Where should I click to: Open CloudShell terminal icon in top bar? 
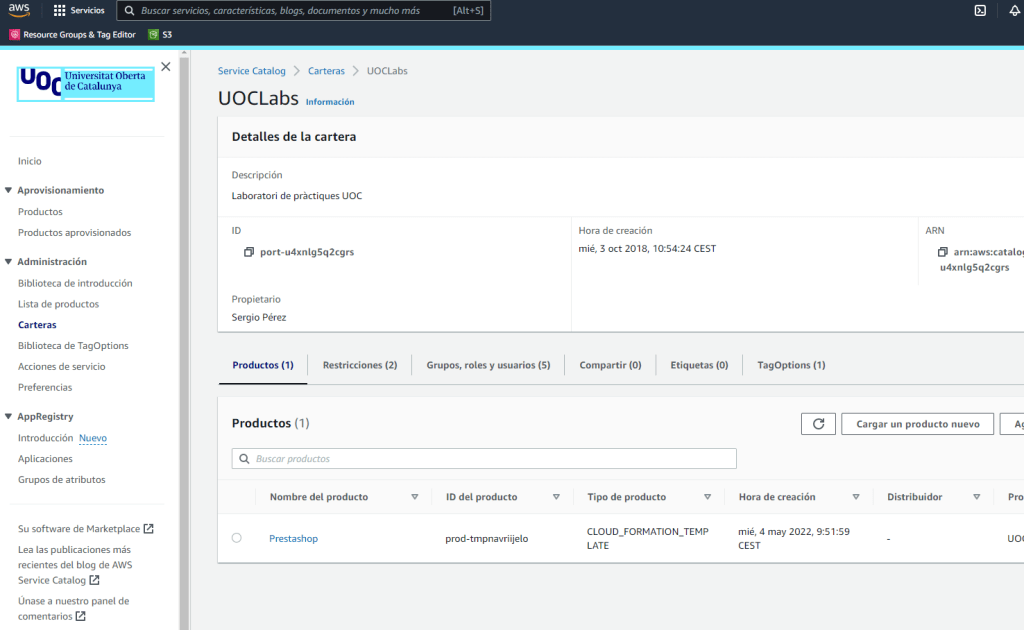980,10
